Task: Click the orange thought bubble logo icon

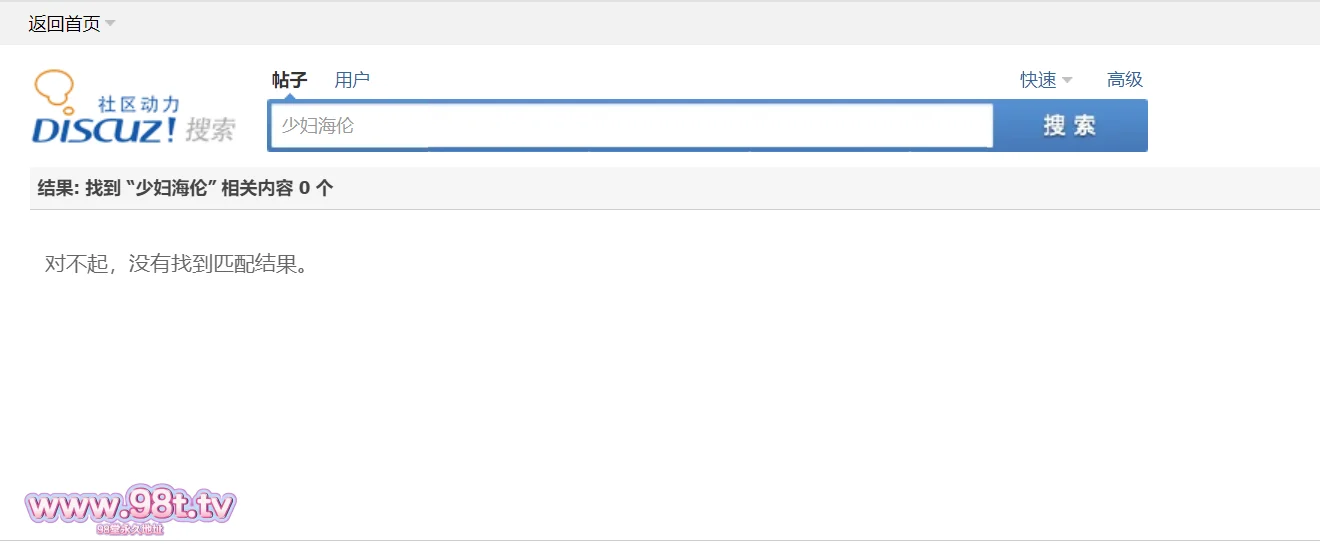Action: point(55,89)
